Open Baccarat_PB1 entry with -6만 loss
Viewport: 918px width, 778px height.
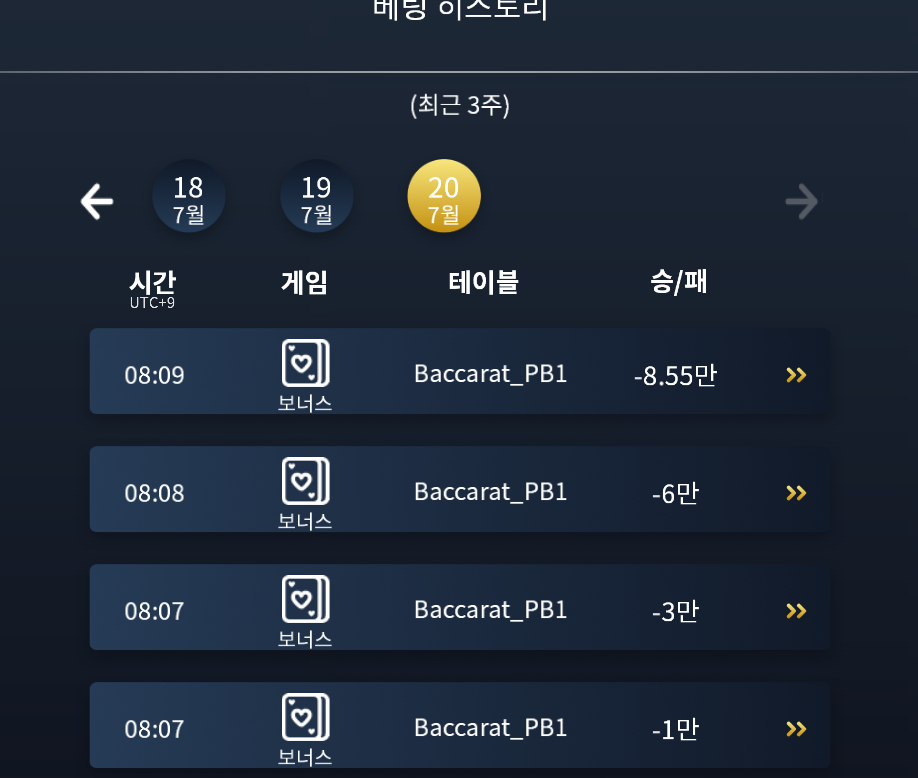click(460, 489)
